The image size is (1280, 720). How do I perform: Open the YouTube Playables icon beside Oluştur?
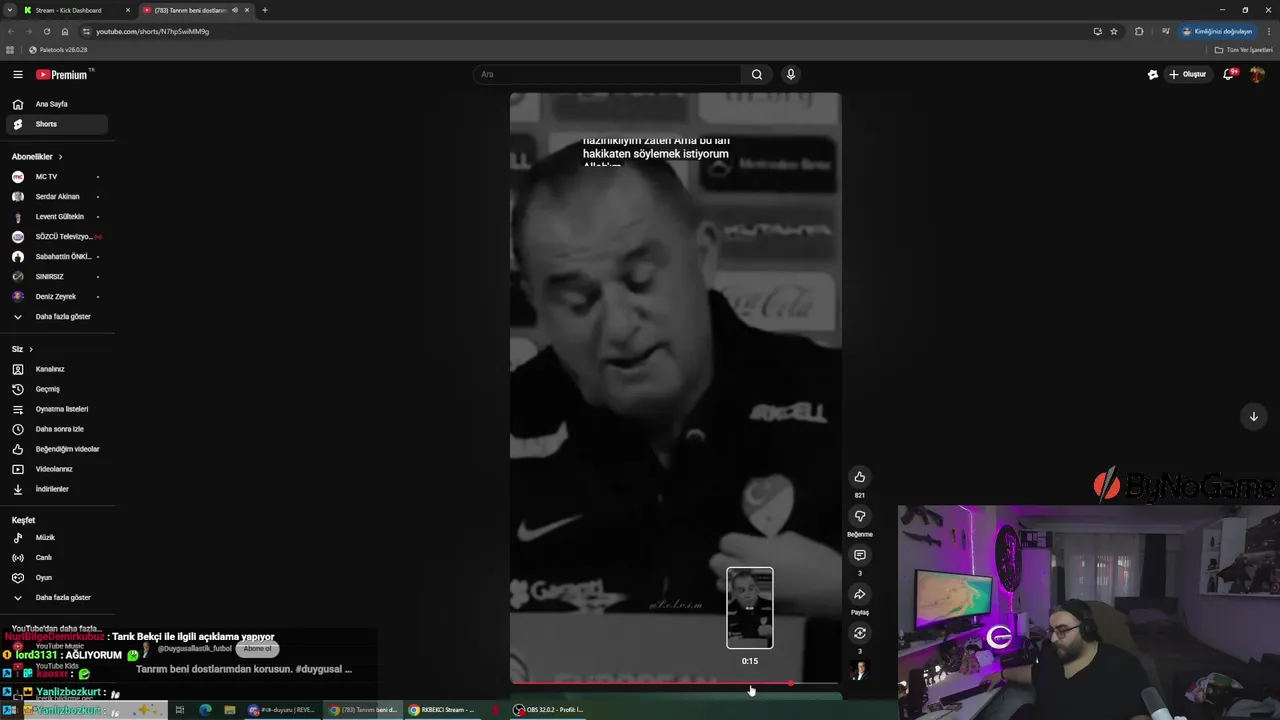point(1152,75)
